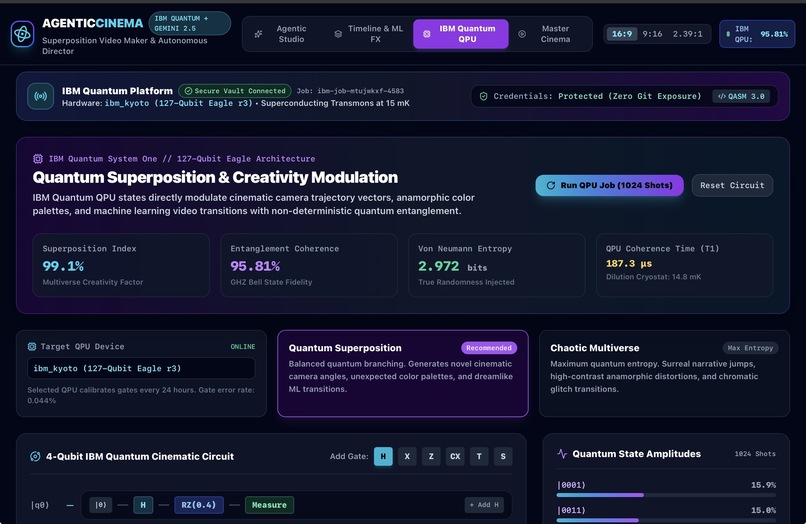Click the layers icon beside Timeline & ML FX
The image size is (806, 524).
(338, 34)
